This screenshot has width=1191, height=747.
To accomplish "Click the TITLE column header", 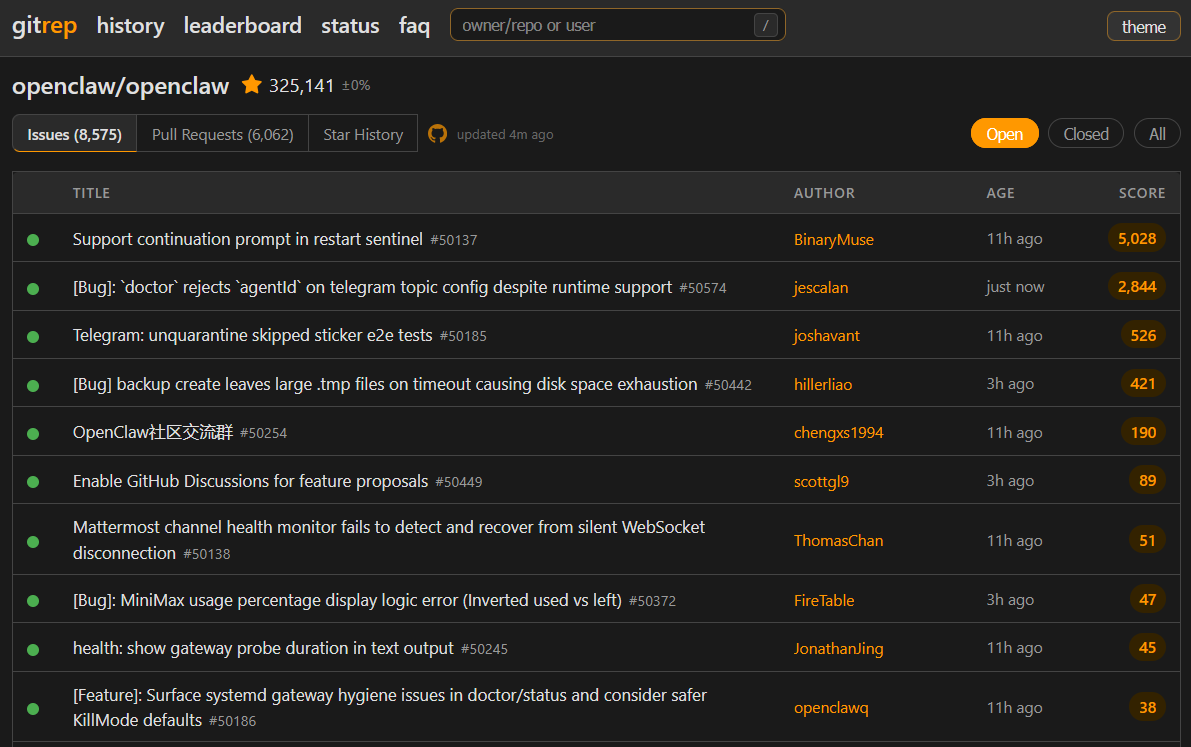I will (x=91, y=193).
